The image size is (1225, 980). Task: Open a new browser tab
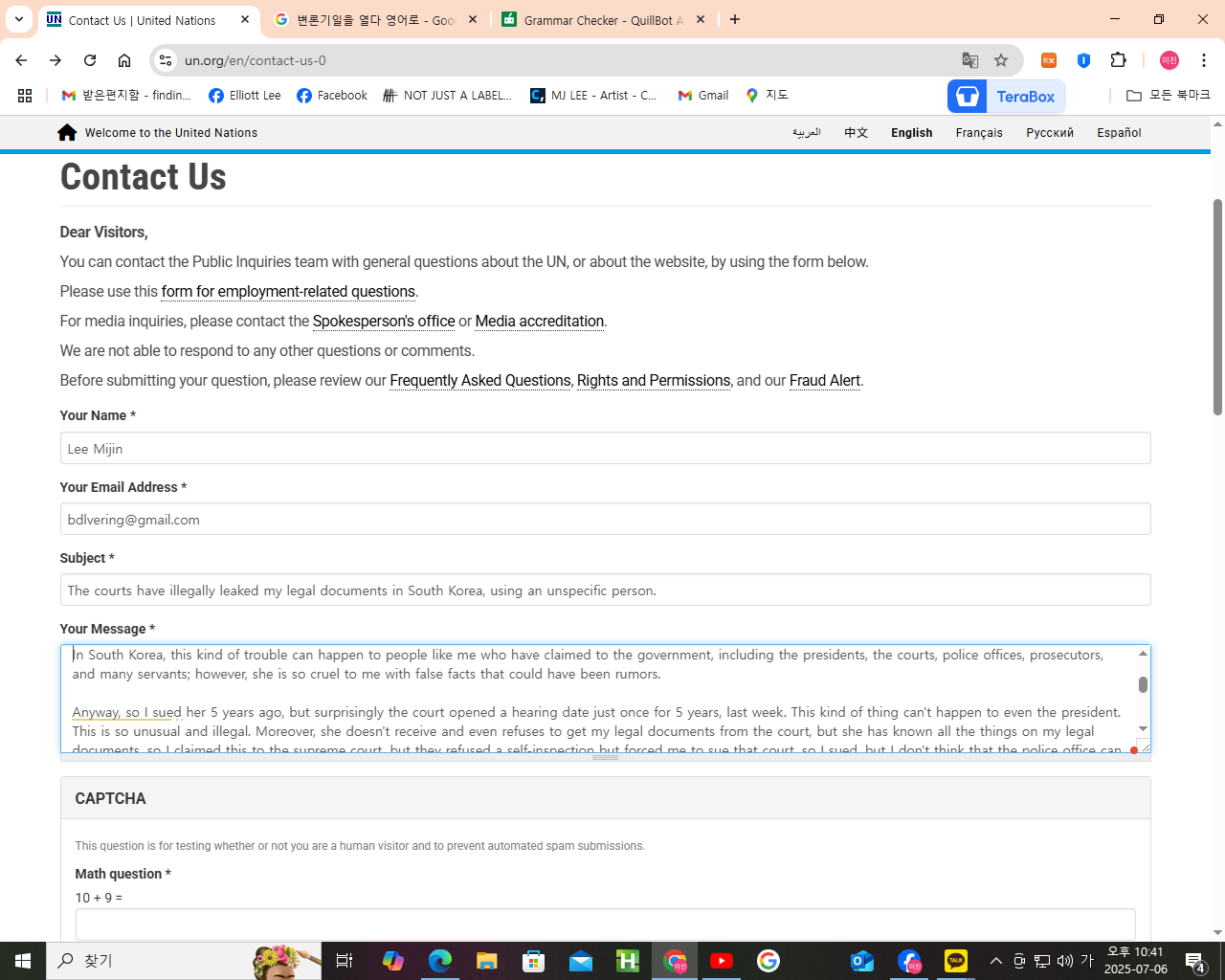(735, 19)
